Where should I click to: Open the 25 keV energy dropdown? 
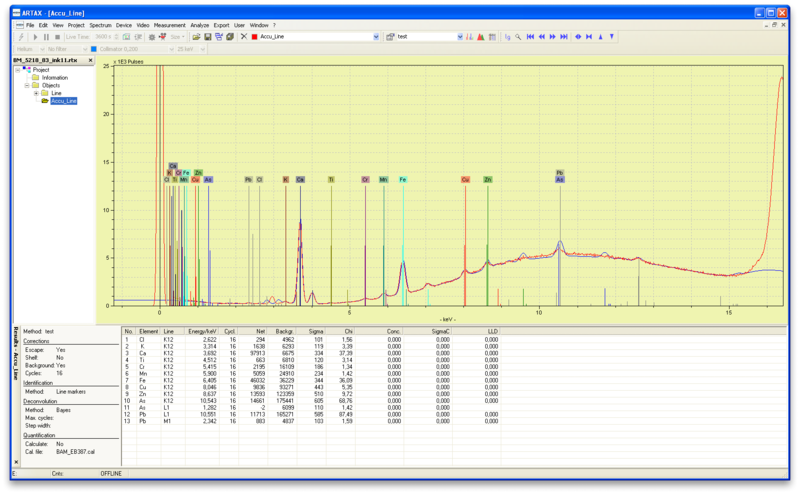(203, 49)
